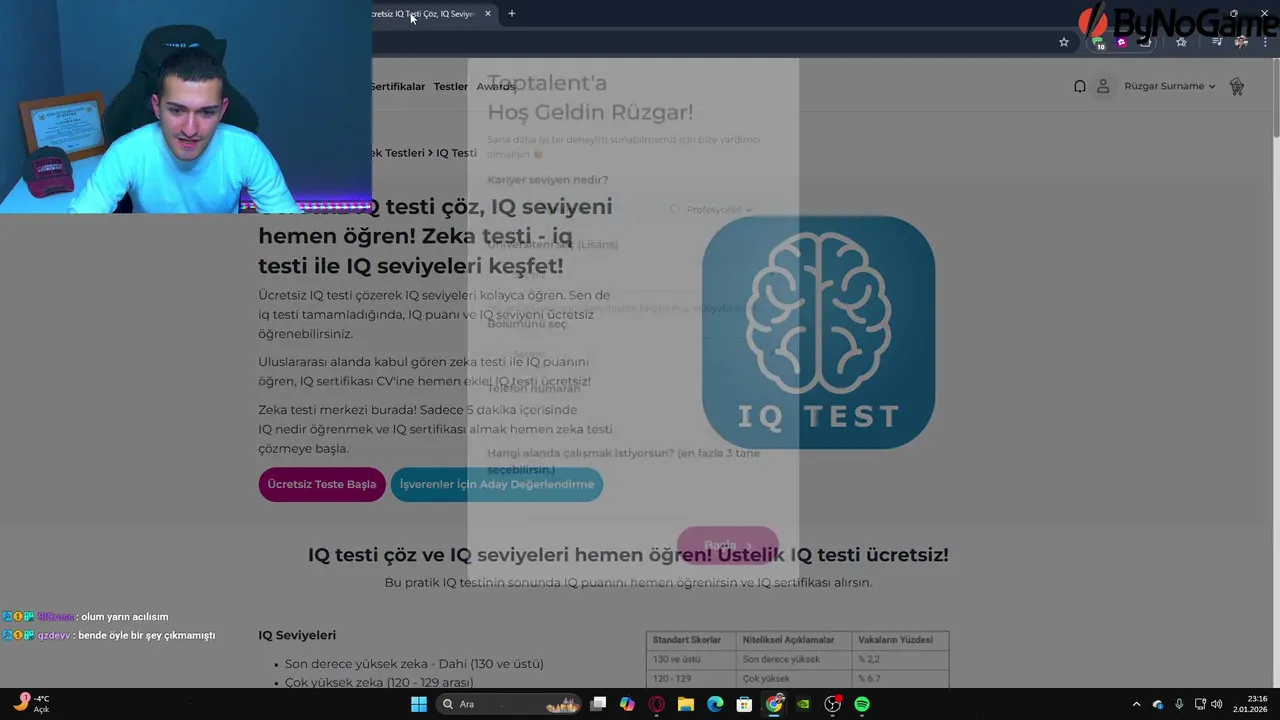Viewport: 1280px width, 720px height.
Task: Click the microphone icon in the system tray
Action: click(x=1179, y=704)
